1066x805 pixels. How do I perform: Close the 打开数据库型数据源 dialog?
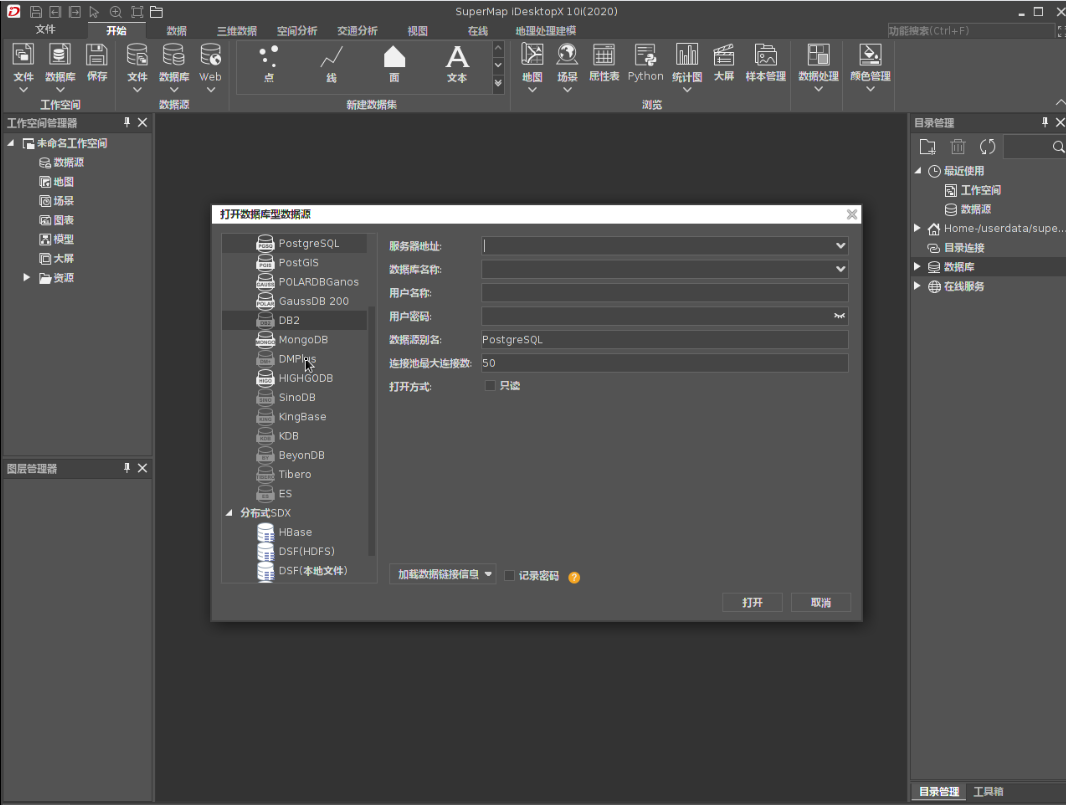point(852,214)
